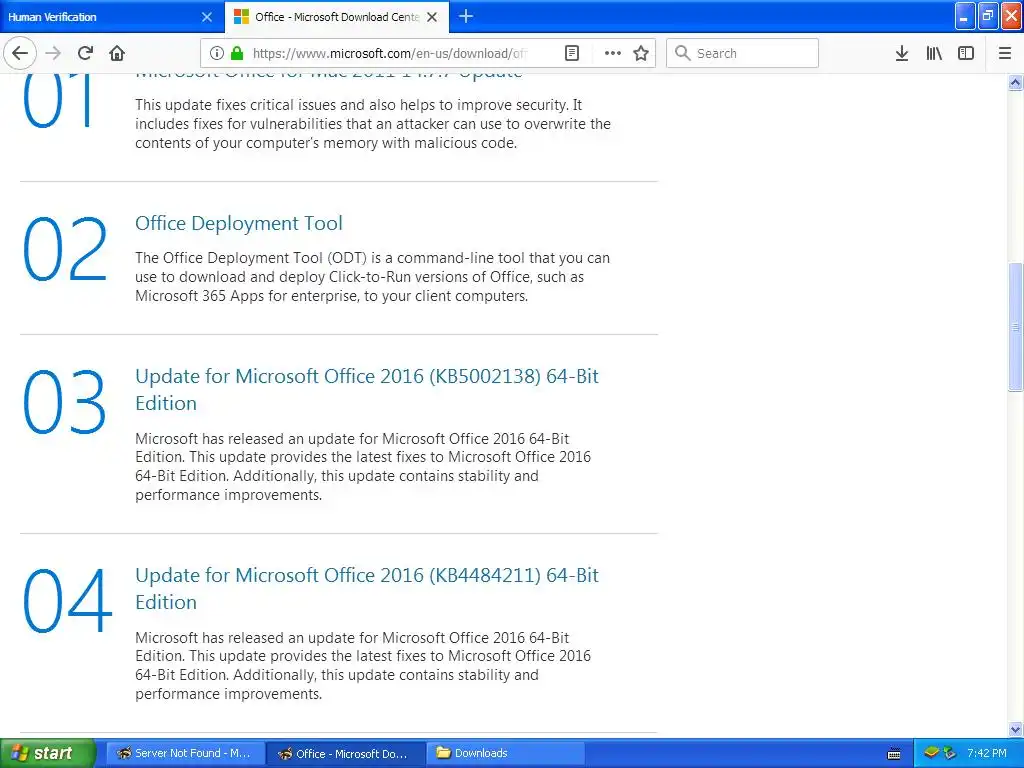Click the on-screen keyboard tray icon
The height and width of the screenshot is (768, 1024).
tap(894, 754)
